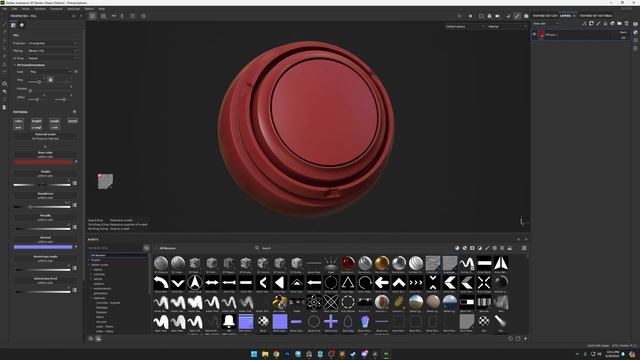
Task: Select the curved arrow alpha thumbnail
Action: pos(161,283)
